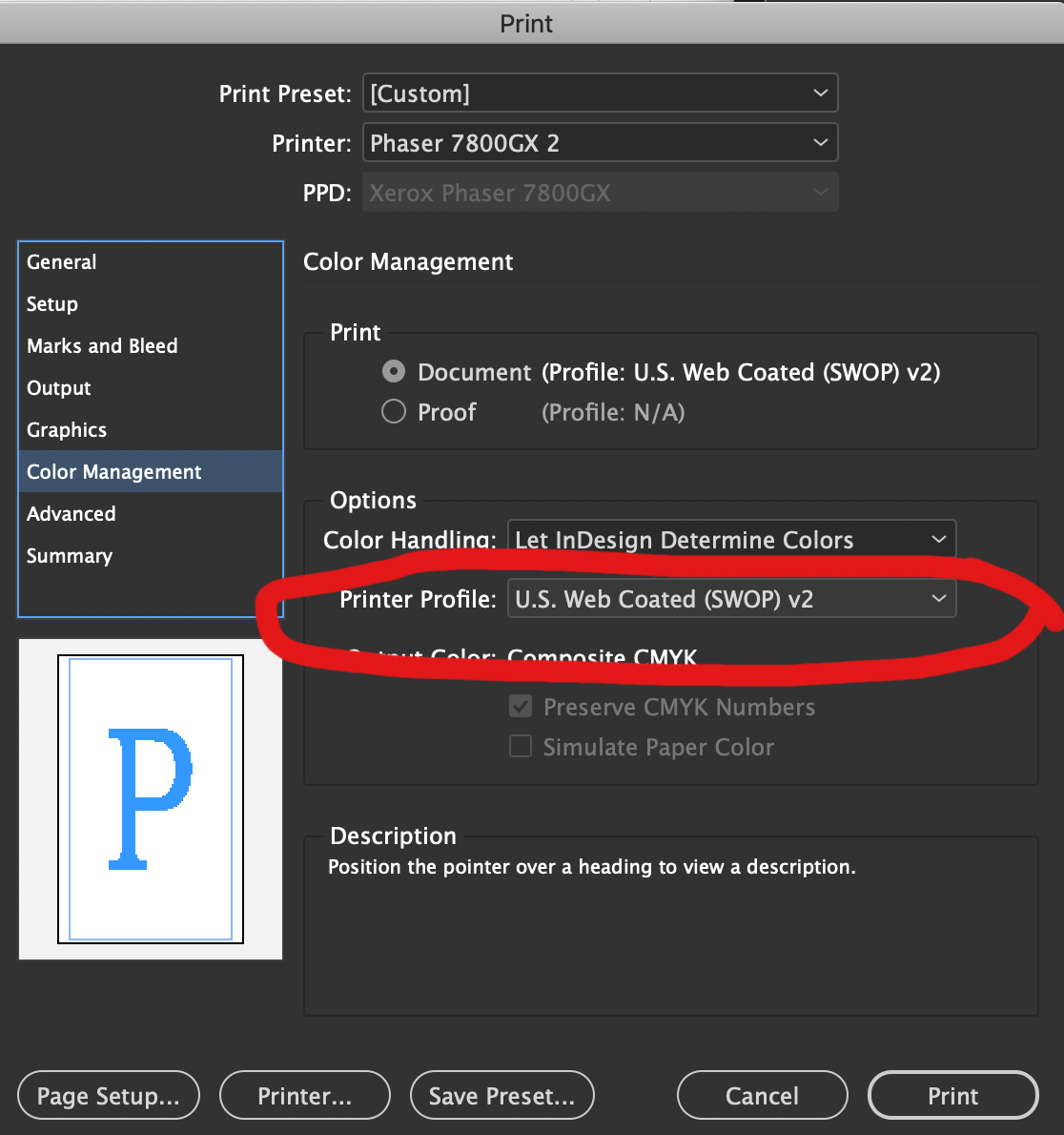Cancel the print dialog
Viewport: 1064px width, 1135px height.
[762, 1095]
